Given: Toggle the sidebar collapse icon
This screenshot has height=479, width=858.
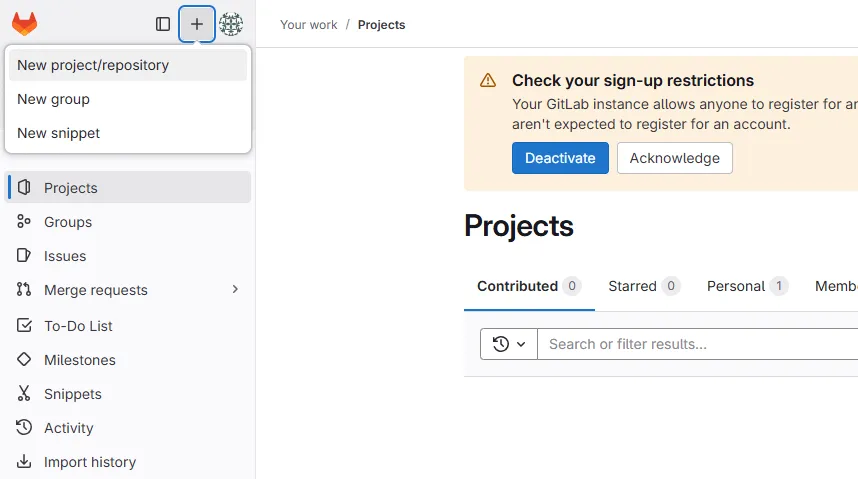Looking at the screenshot, I should pyautogui.click(x=163, y=24).
